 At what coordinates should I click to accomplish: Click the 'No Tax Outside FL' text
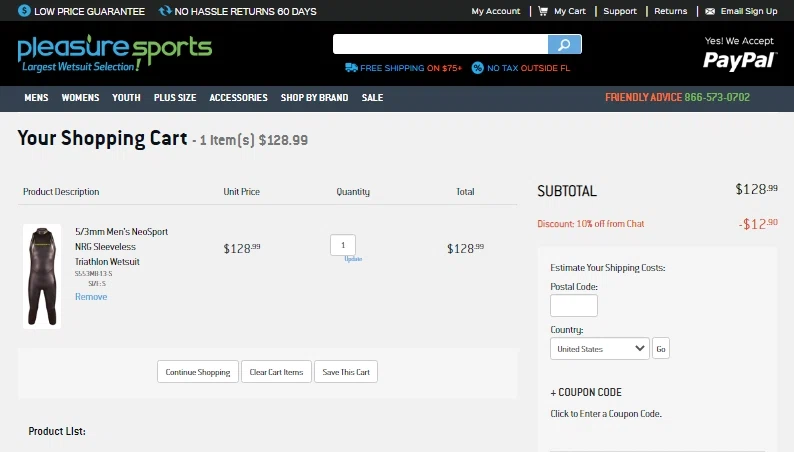pos(529,68)
